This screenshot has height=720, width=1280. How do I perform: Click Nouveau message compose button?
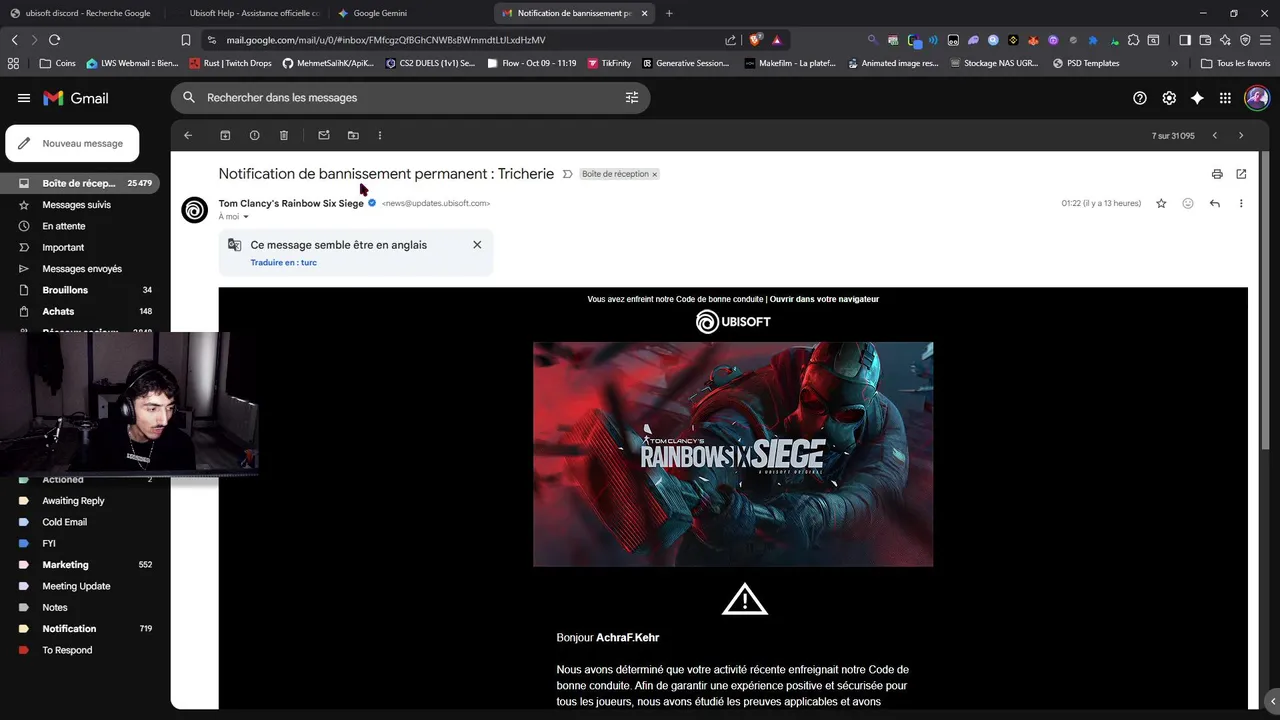72,143
